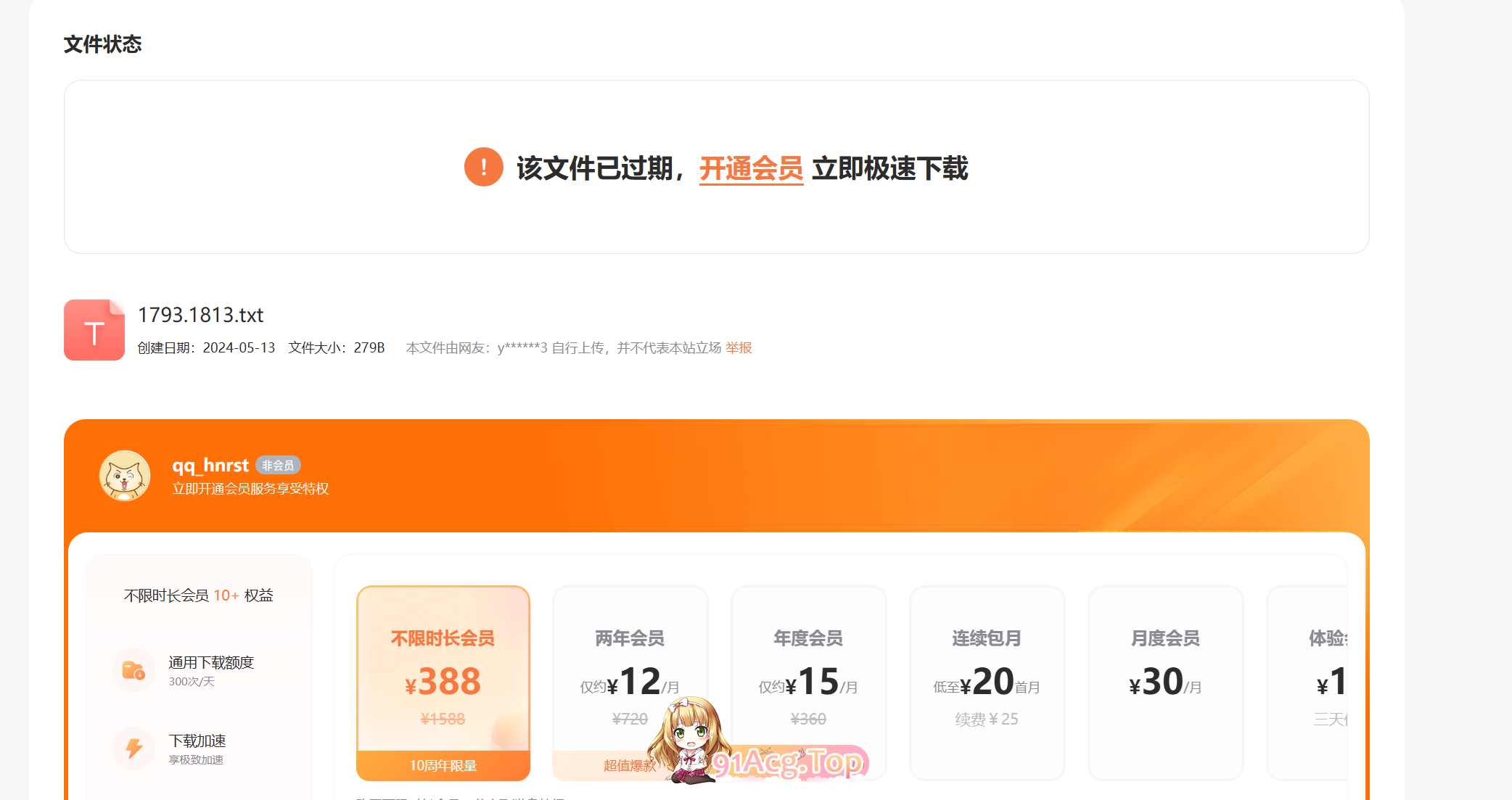Select the 年度会员 ¥15 per month plan

click(x=808, y=683)
